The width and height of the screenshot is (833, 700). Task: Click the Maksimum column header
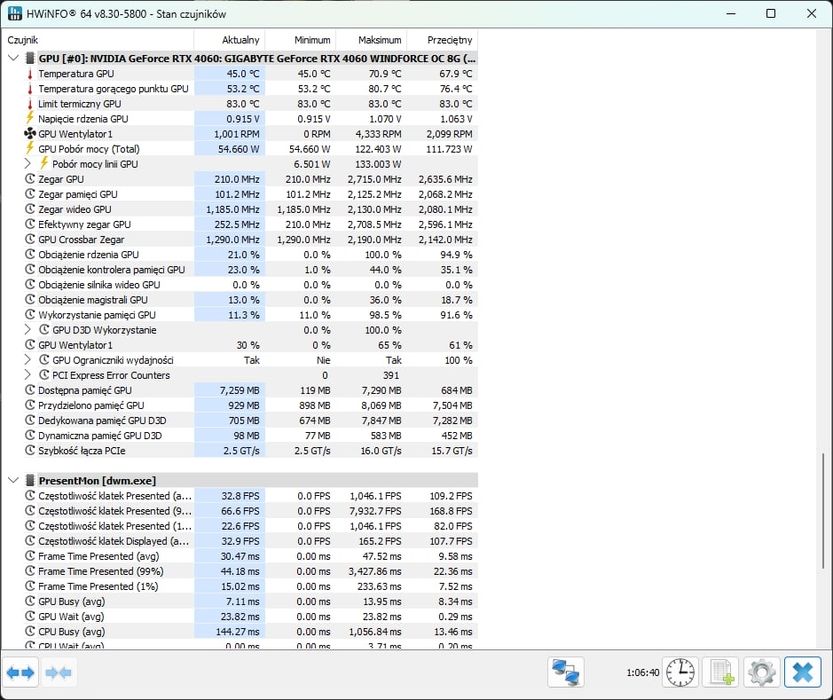tap(371, 40)
